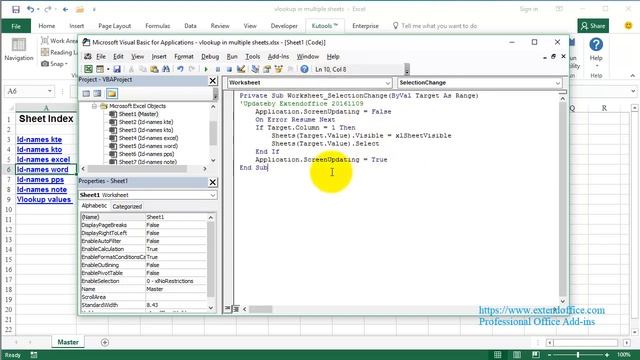The image size is (640, 360).
Task: Open the VBA Add-Ins menu
Action: (x=278, y=57)
